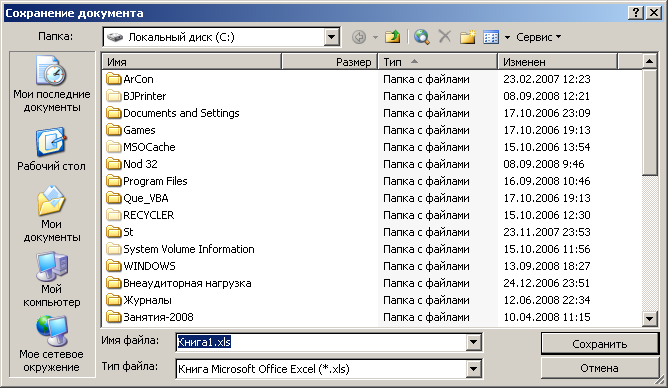Select the Program Files folder name
This screenshot has width=668, height=388.
(x=155, y=181)
